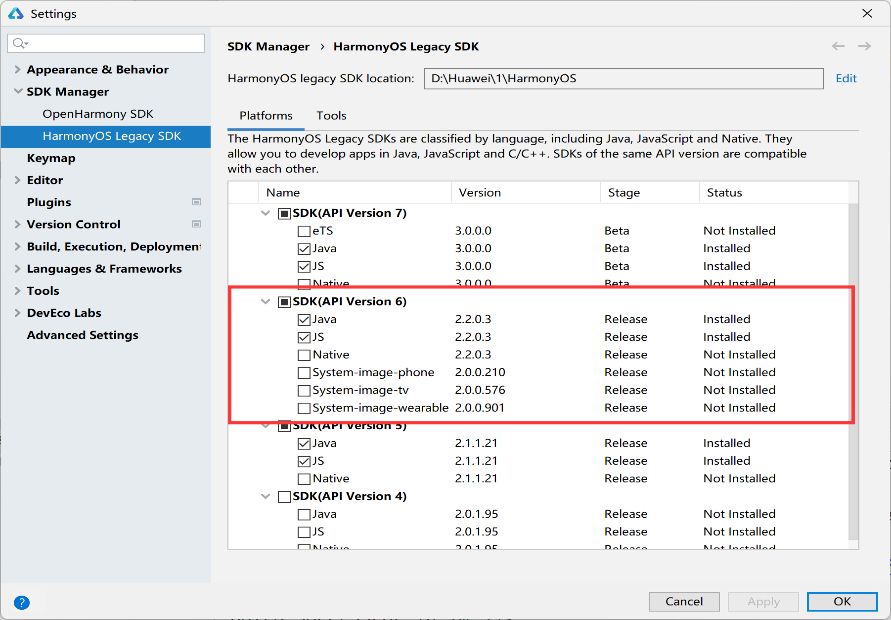Uncheck JS 2.2.0.3 checkbox
This screenshot has width=891, height=620.
(304, 338)
